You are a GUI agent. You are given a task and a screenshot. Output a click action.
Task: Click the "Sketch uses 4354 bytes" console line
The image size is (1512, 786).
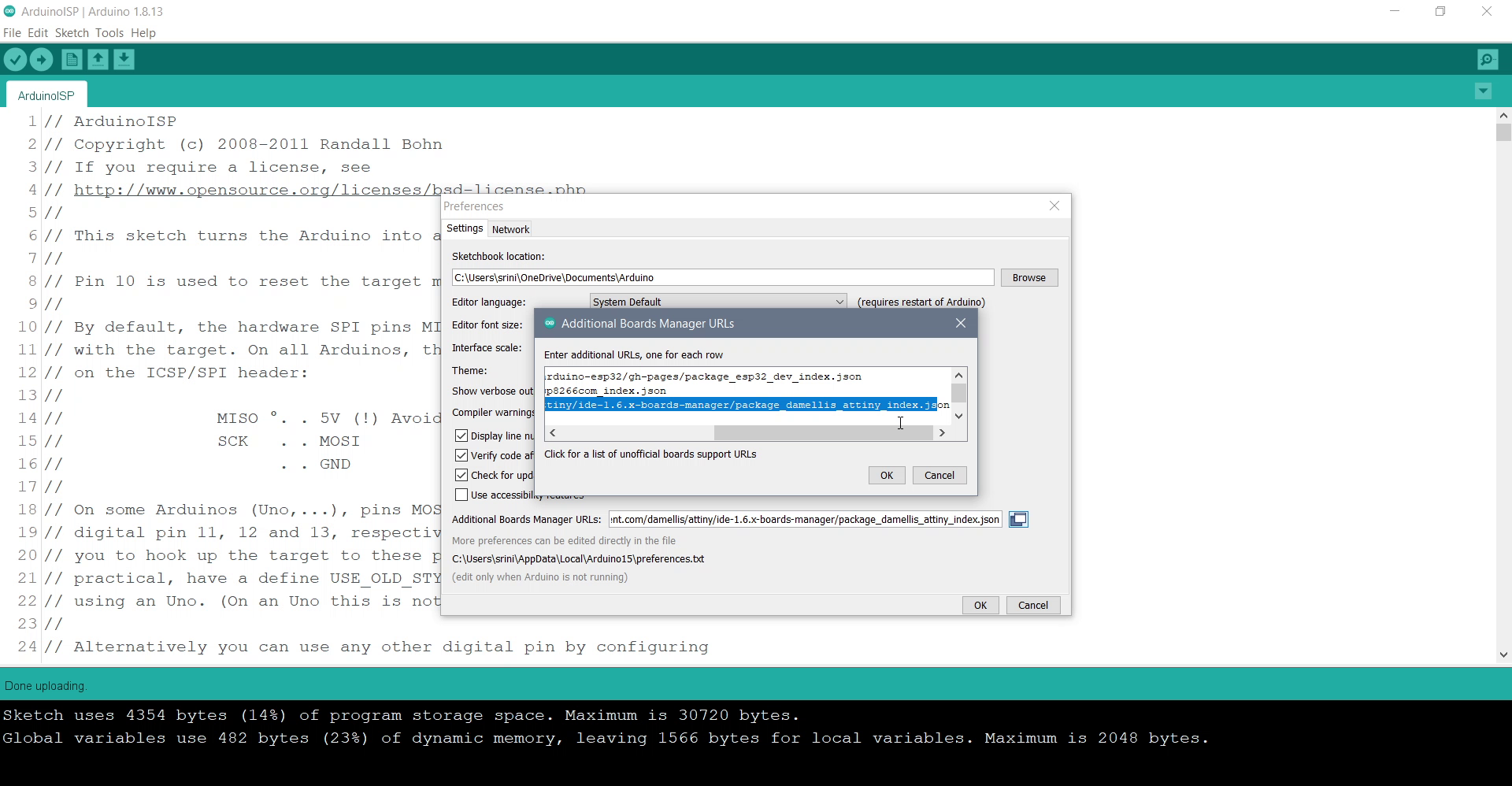(402, 715)
